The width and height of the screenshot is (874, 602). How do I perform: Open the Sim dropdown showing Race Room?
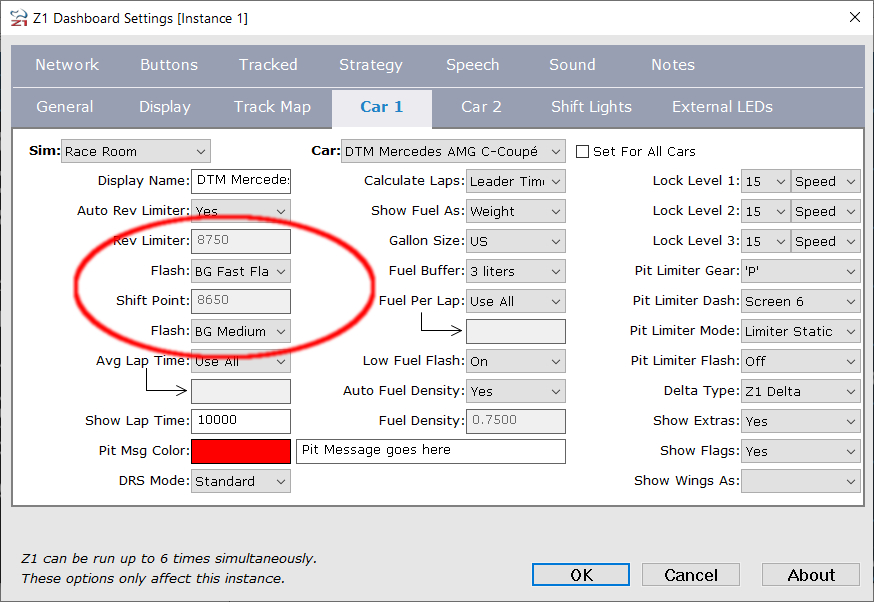click(x=136, y=151)
